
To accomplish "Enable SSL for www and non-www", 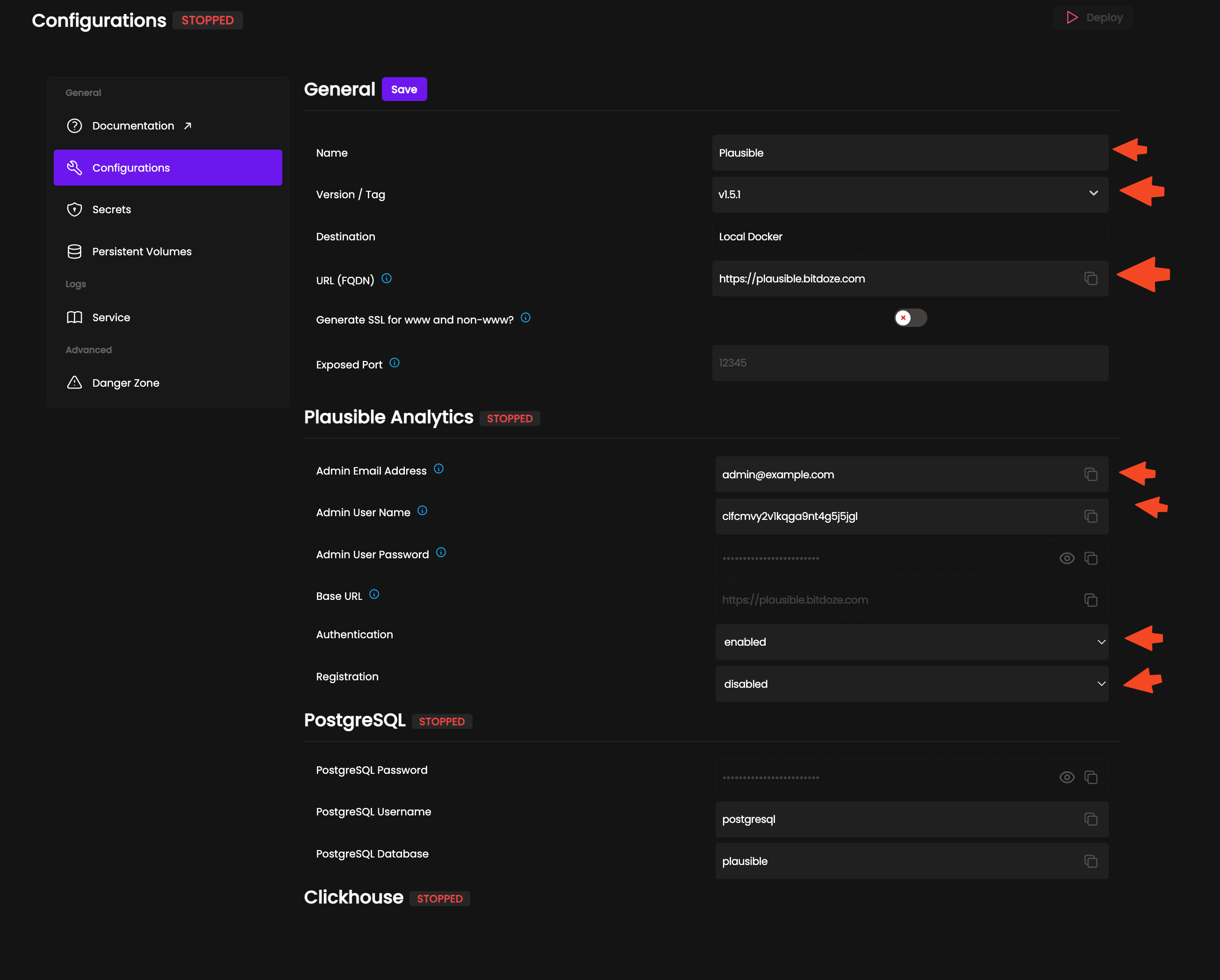I will pos(910,318).
